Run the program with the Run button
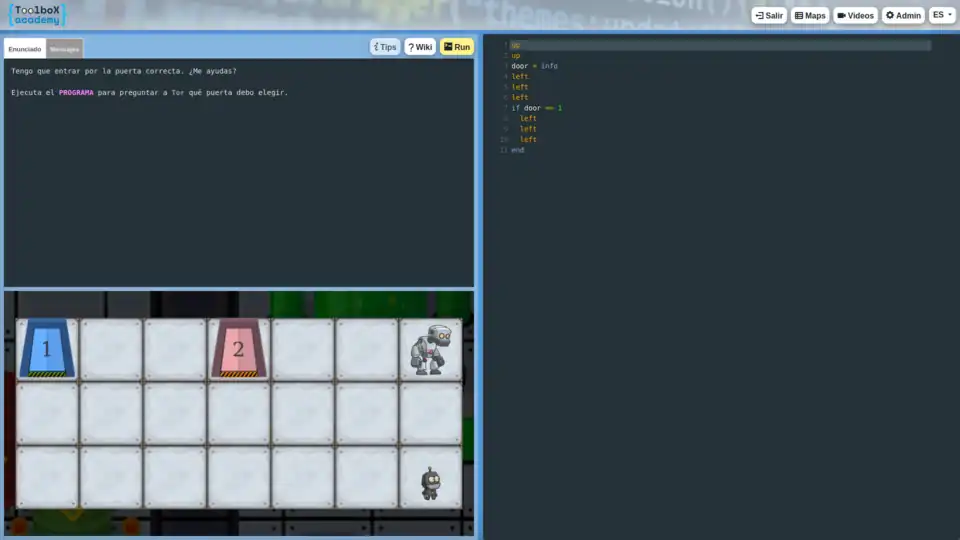Image resolution: width=960 pixels, height=540 pixels. (x=456, y=47)
